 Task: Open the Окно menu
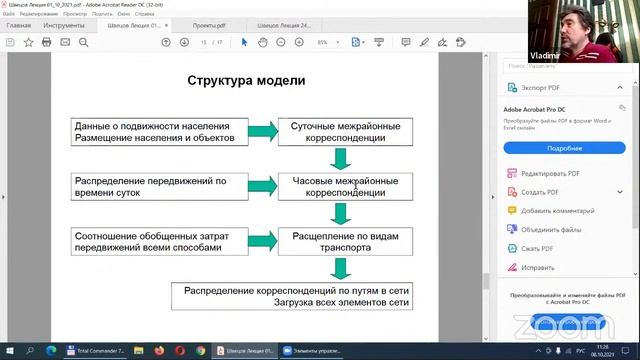[124, 14]
